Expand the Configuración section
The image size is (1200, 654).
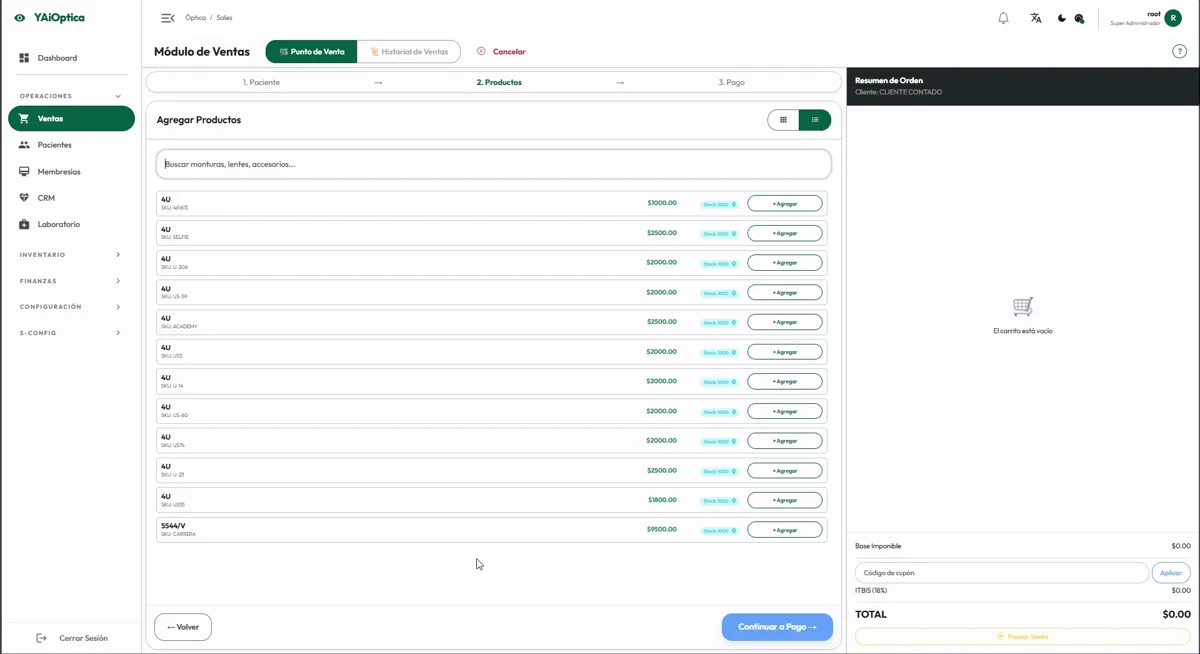tap(70, 307)
